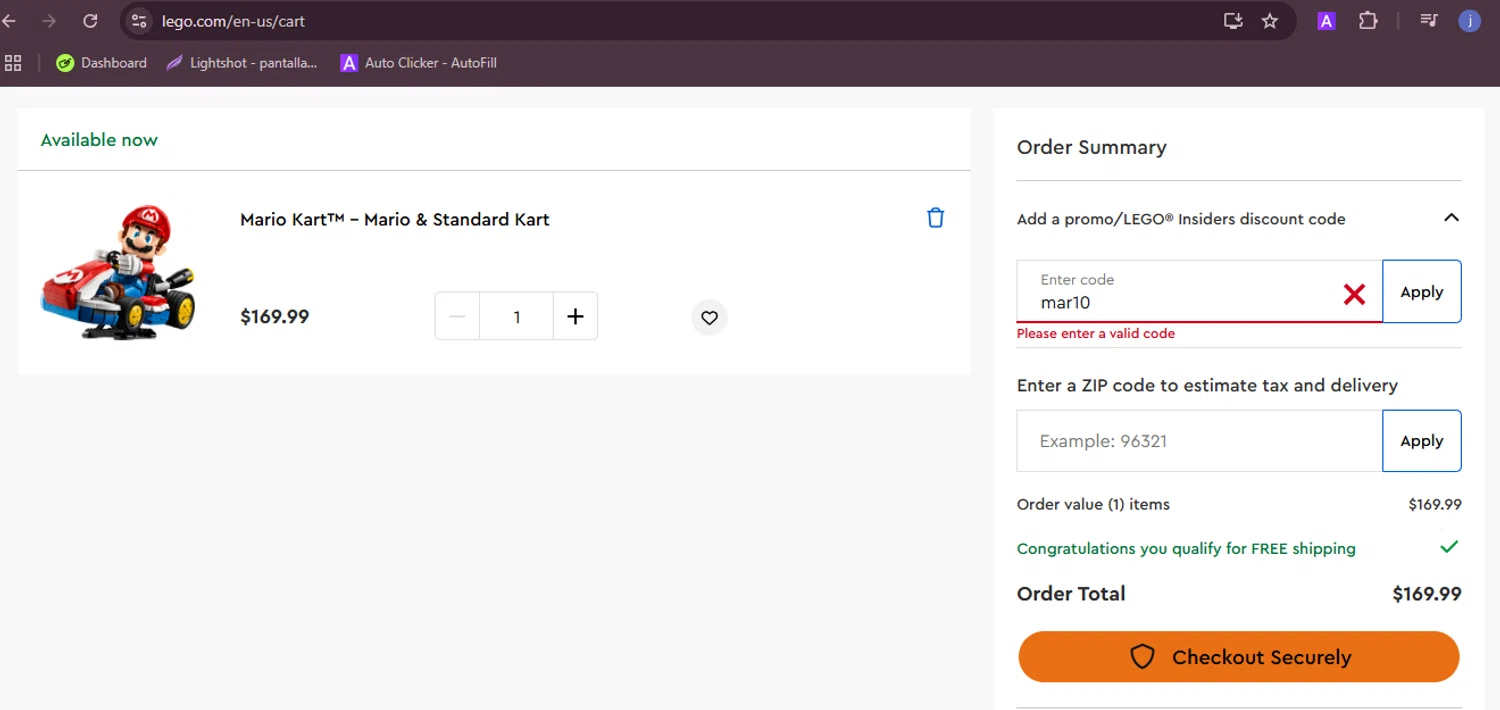This screenshot has width=1500, height=710.
Task: Click the Order Summary heading
Action: [1092, 147]
